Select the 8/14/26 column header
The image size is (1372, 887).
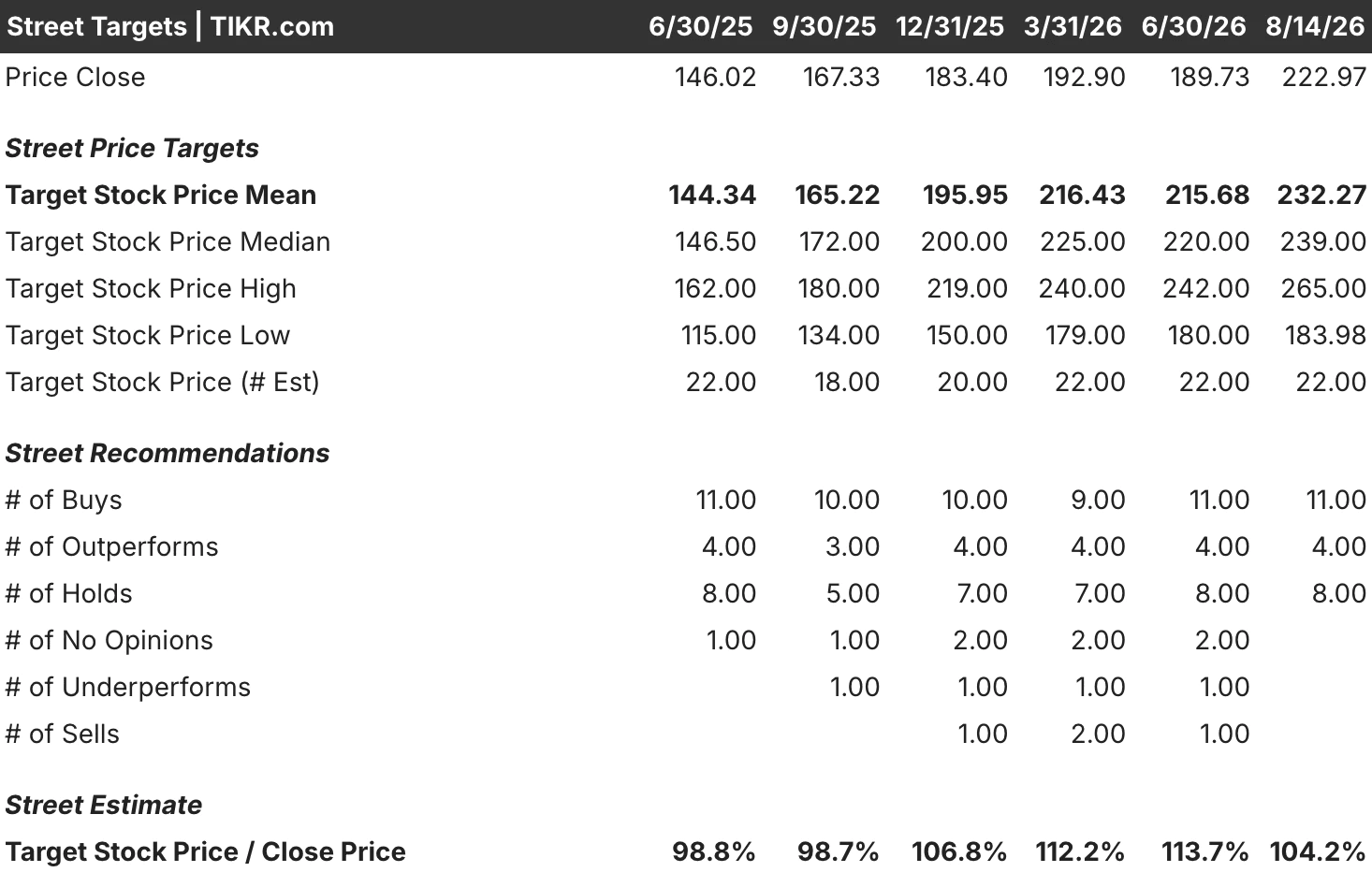coord(1315,26)
